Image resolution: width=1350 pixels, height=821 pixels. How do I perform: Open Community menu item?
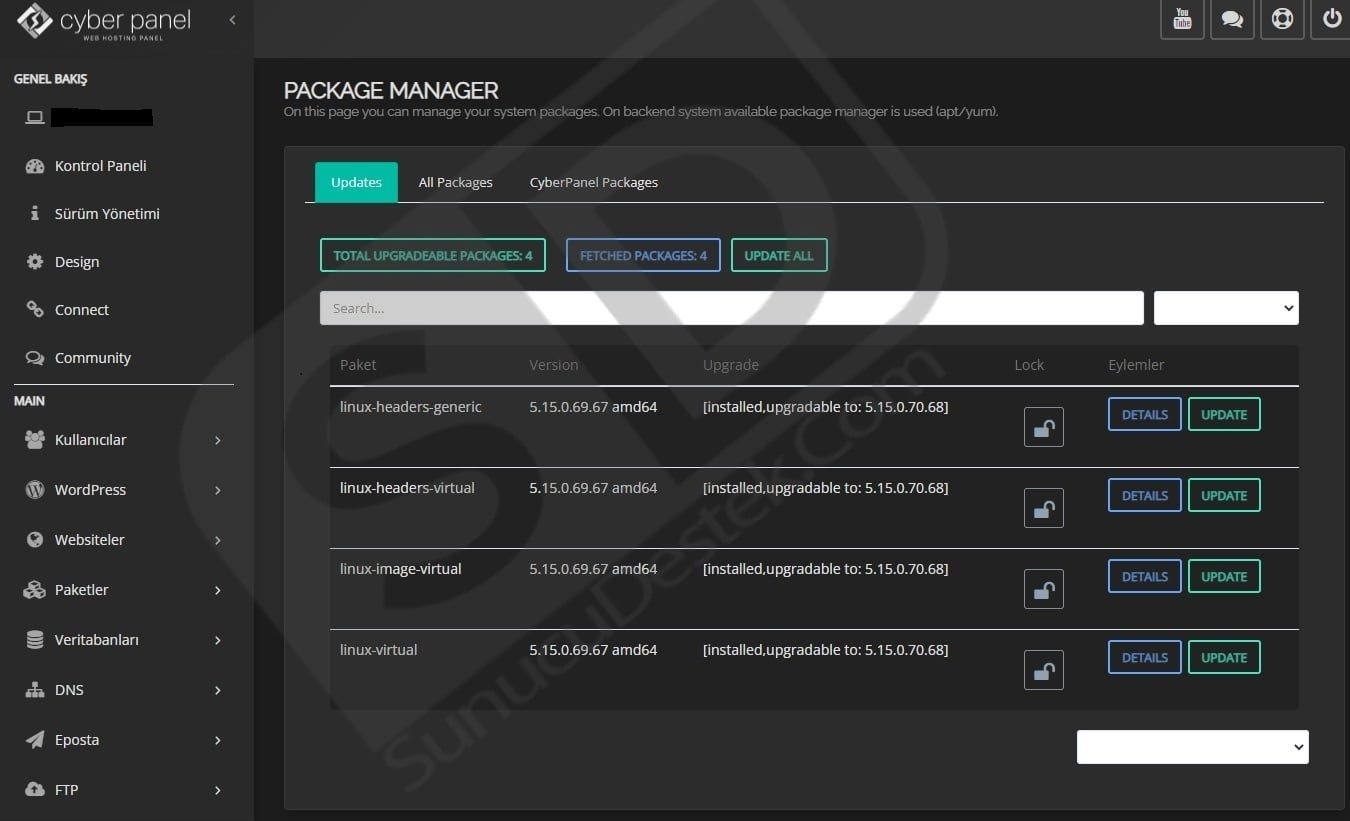(x=92, y=358)
